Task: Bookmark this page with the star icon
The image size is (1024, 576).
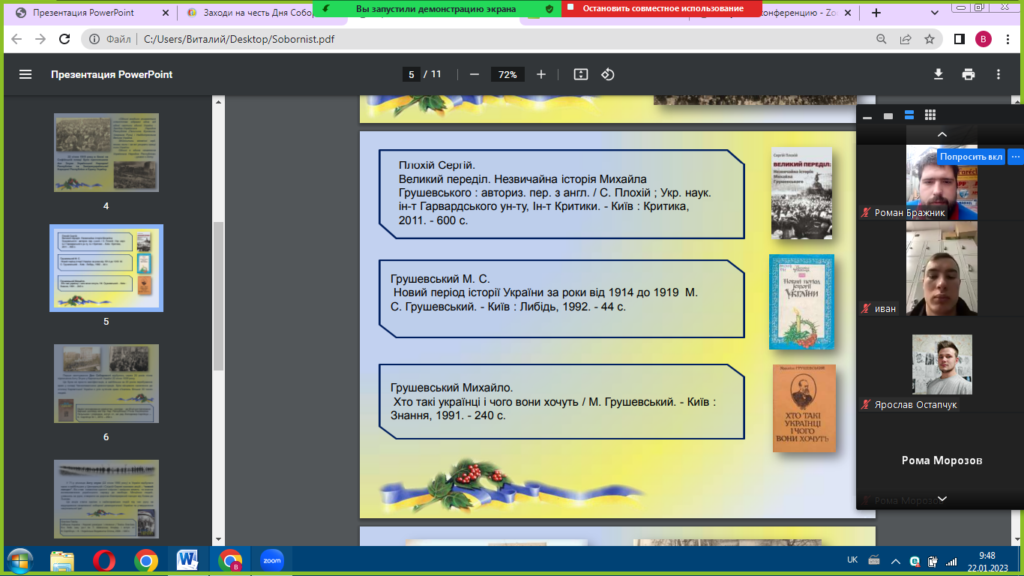Action: tap(929, 40)
